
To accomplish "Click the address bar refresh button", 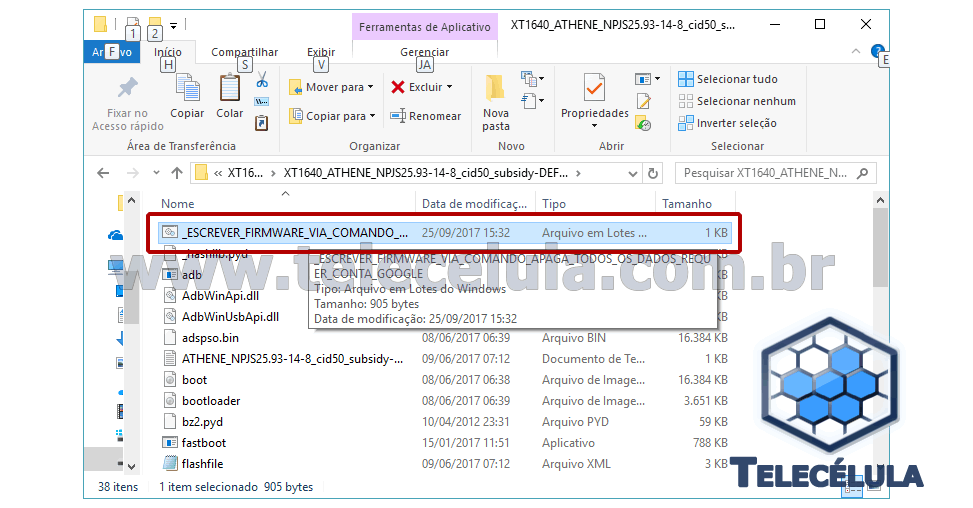I will click(x=654, y=173).
